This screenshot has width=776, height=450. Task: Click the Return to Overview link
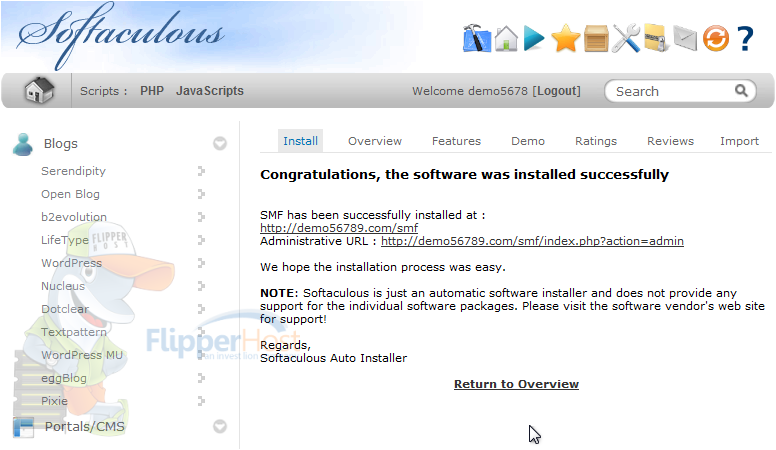(516, 384)
